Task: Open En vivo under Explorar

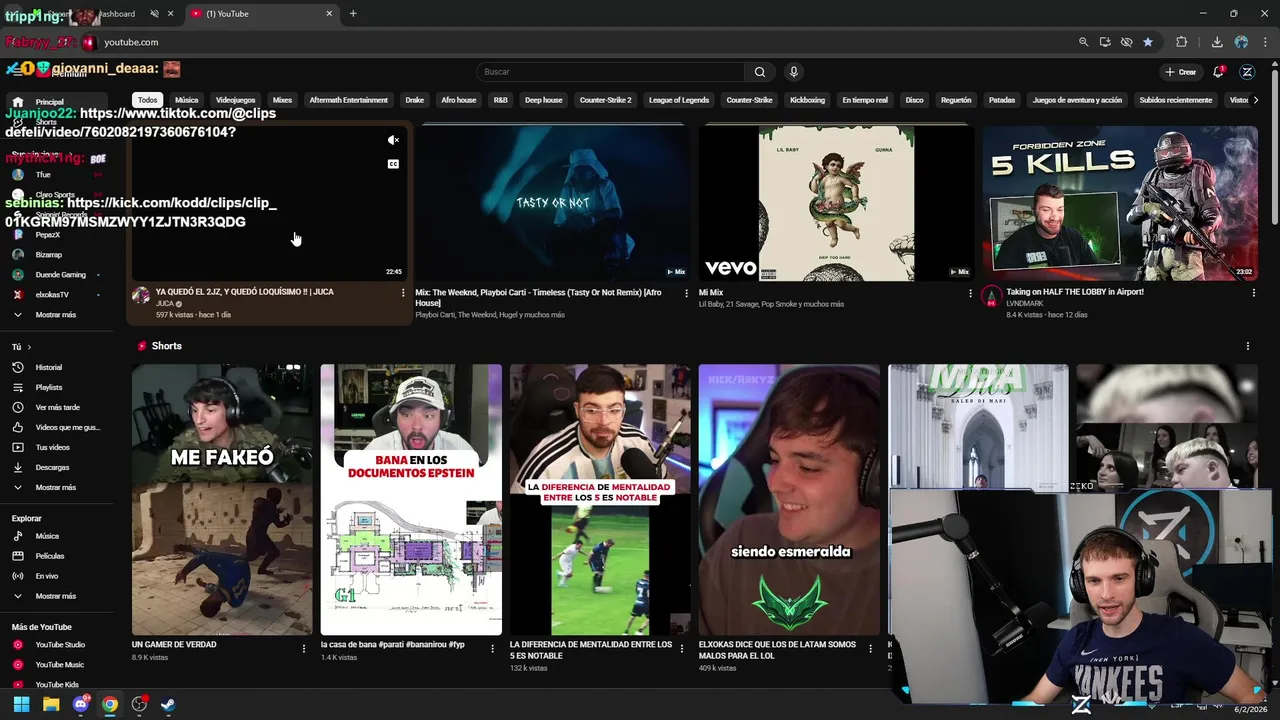Action: pyautogui.click(x=46, y=576)
